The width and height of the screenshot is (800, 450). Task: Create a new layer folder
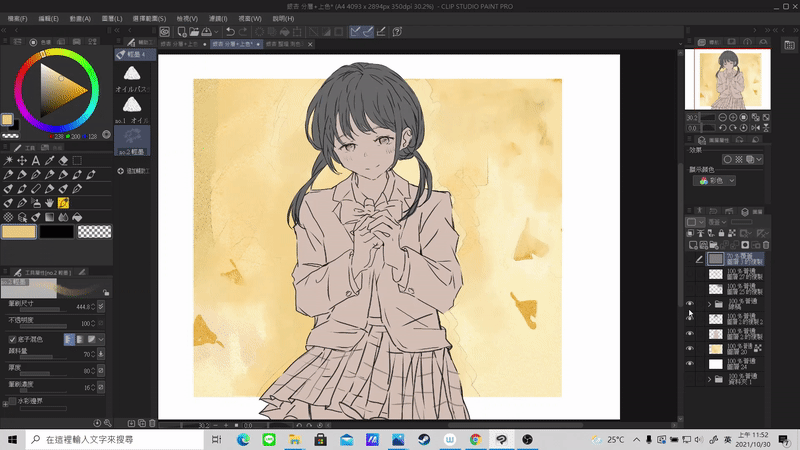point(714,245)
